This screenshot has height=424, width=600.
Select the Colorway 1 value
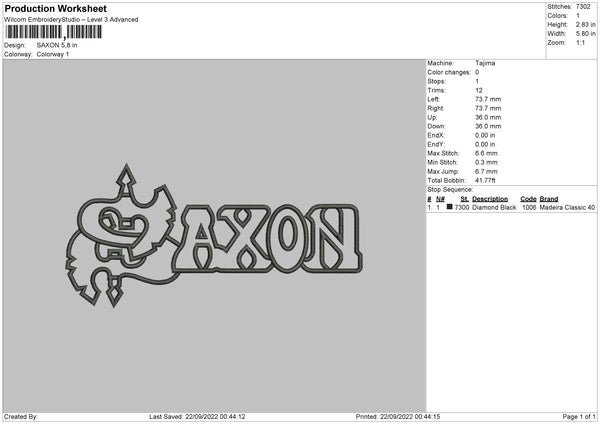[x=53, y=54]
